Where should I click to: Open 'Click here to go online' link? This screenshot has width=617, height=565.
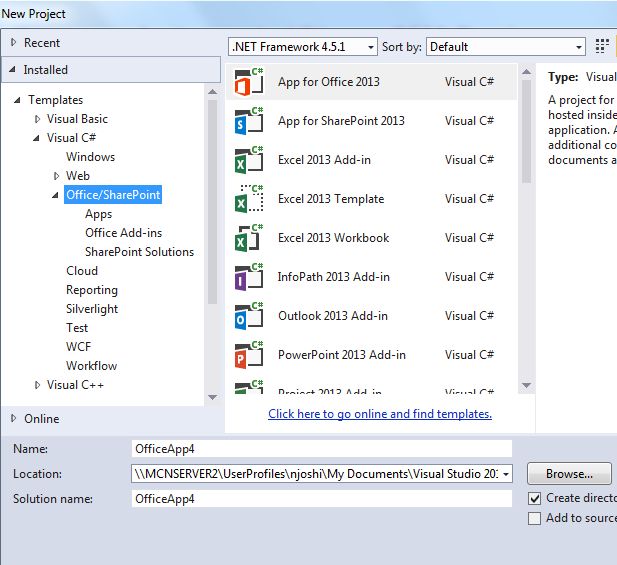380,414
